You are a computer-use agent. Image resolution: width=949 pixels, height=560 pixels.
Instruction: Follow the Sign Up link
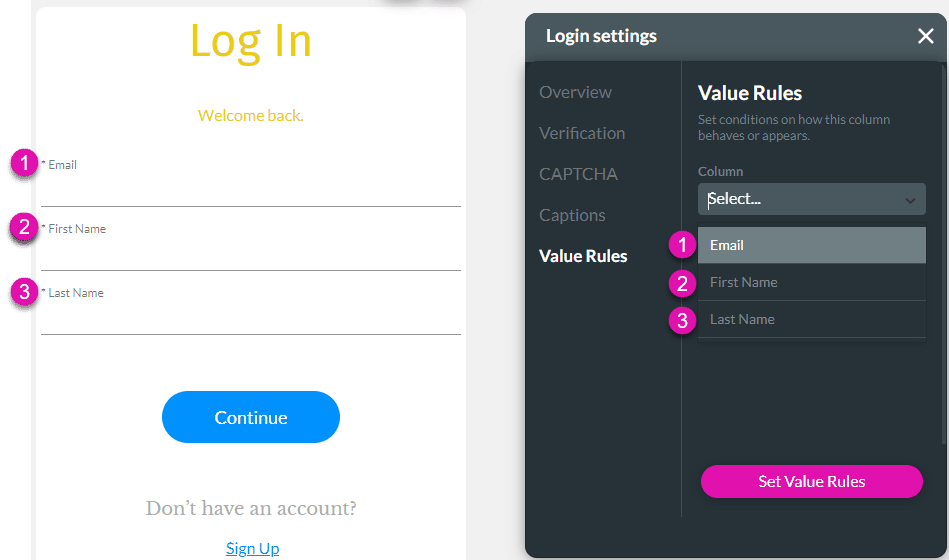[x=252, y=548]
